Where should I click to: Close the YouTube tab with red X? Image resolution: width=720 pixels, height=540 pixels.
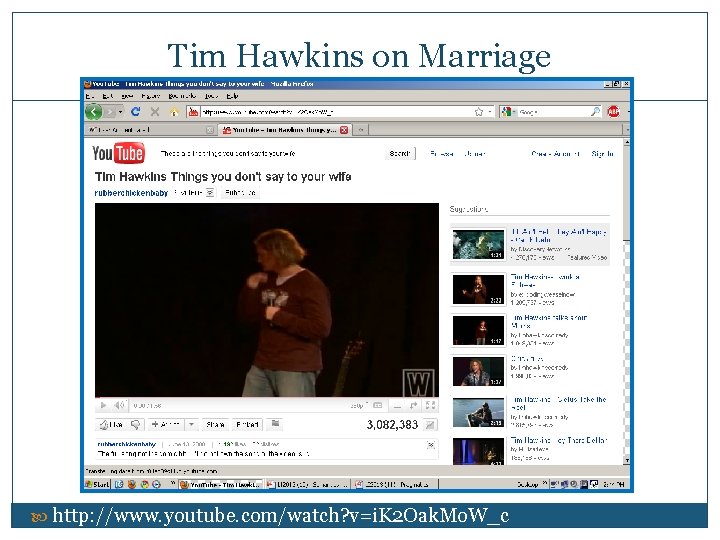[x=344, y=130]
